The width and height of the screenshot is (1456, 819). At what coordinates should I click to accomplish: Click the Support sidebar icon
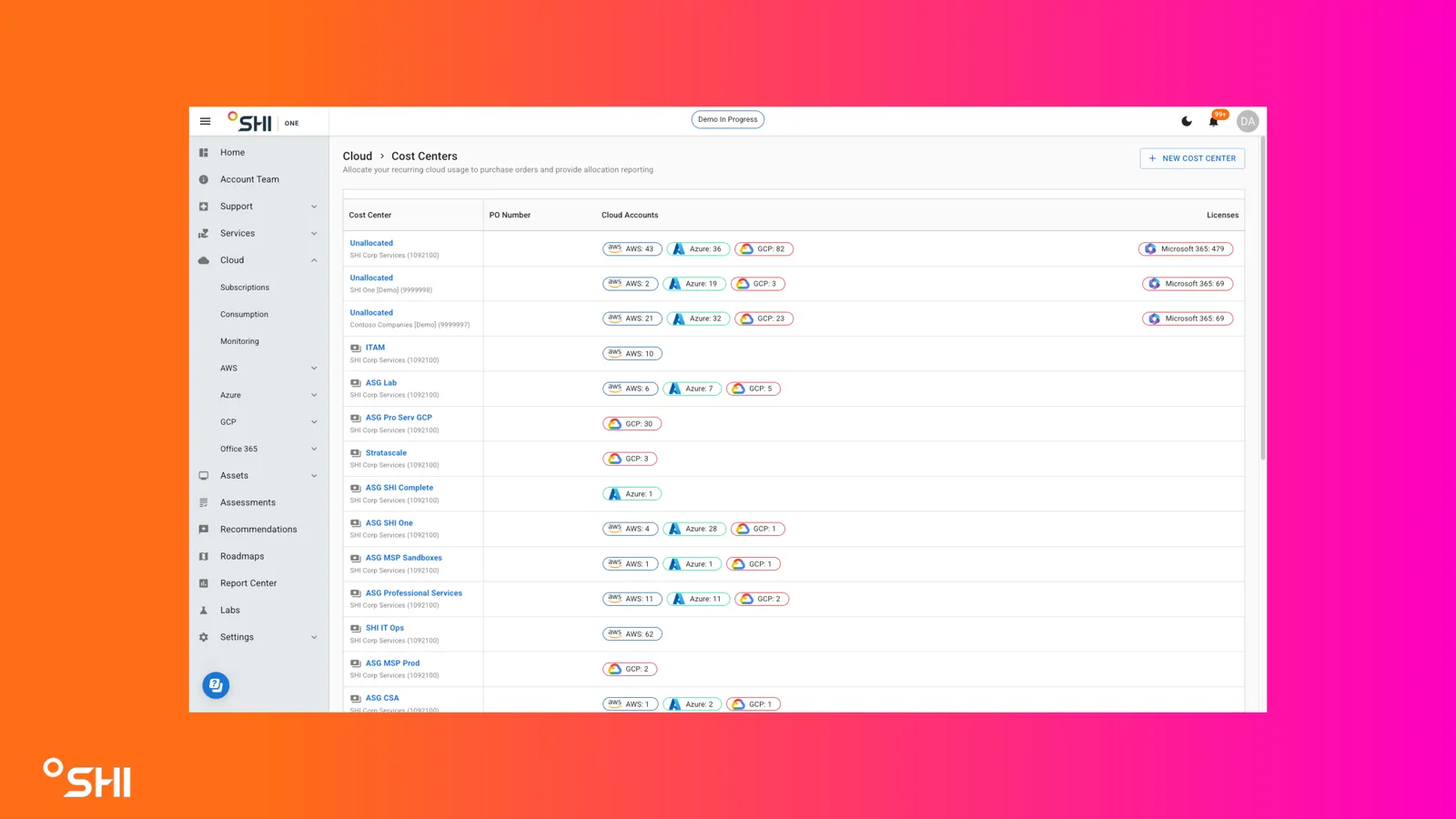point(204,207)
